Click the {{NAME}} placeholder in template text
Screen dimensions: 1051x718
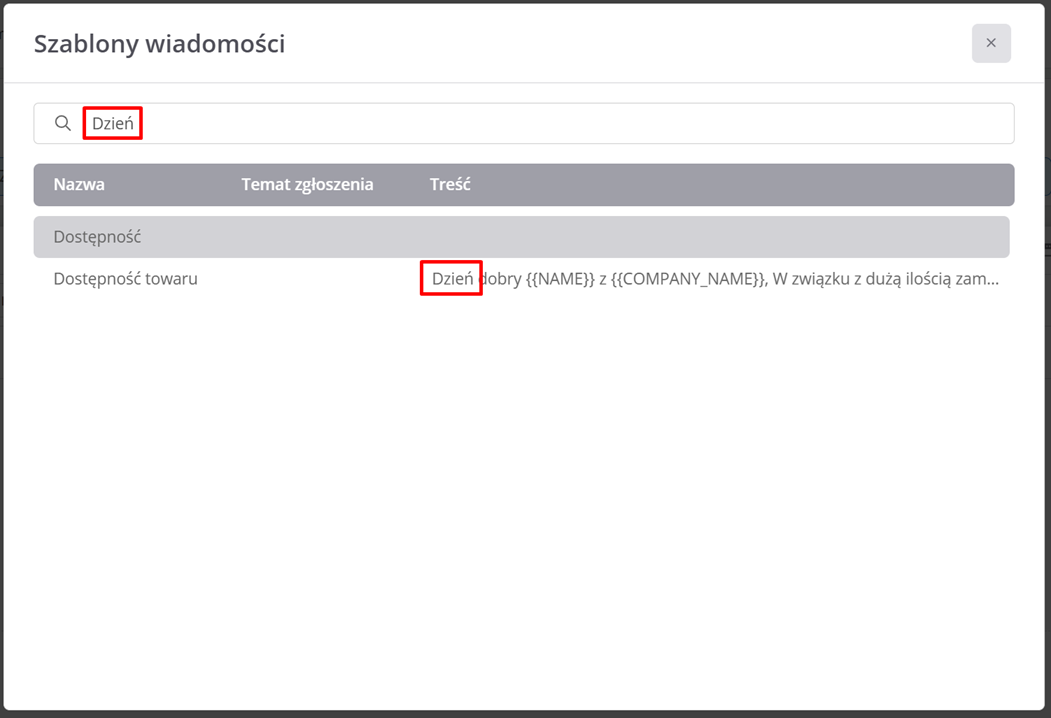(560, 279)
